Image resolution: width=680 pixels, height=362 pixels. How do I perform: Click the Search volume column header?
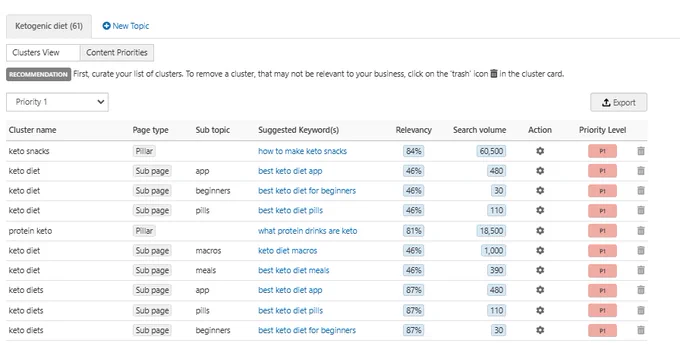(479, 130)
